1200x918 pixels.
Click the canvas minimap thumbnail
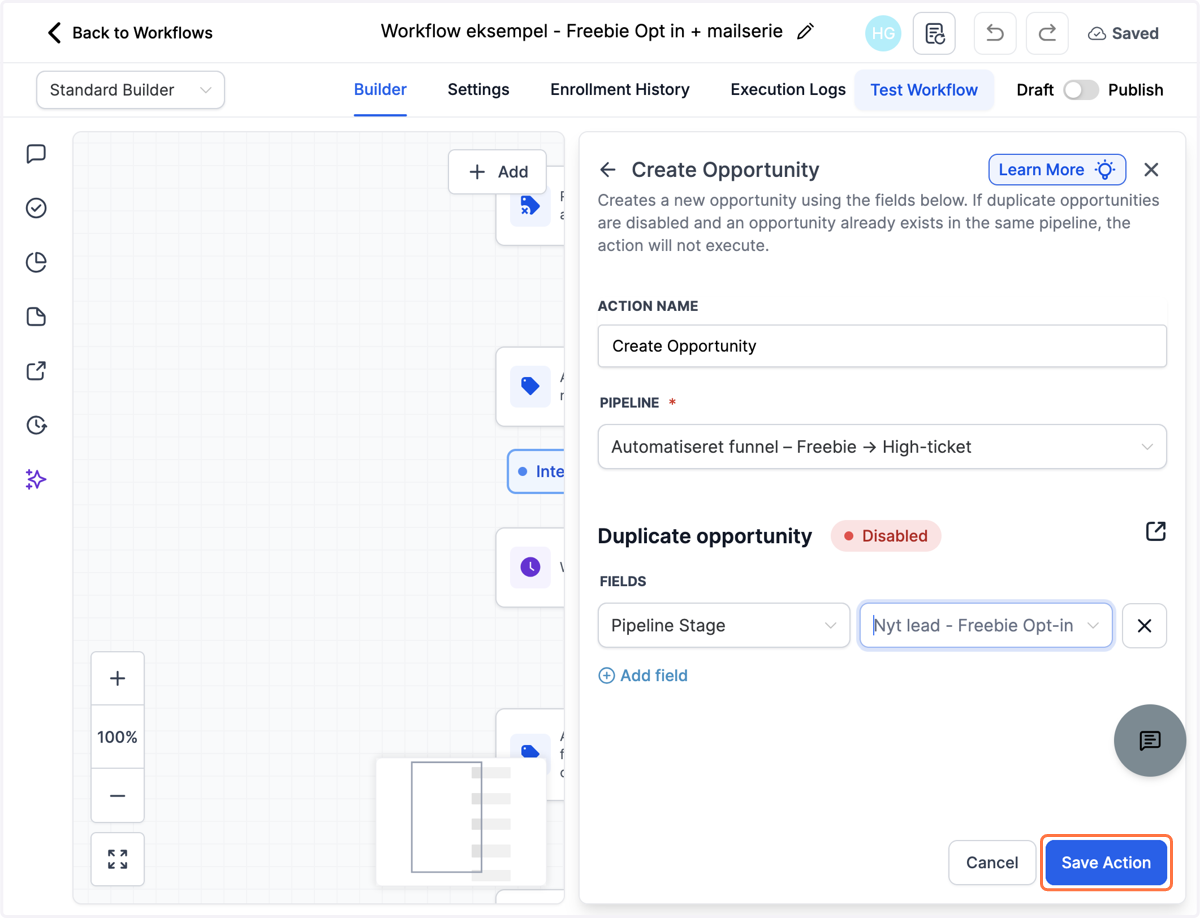[x=461, y=821]
